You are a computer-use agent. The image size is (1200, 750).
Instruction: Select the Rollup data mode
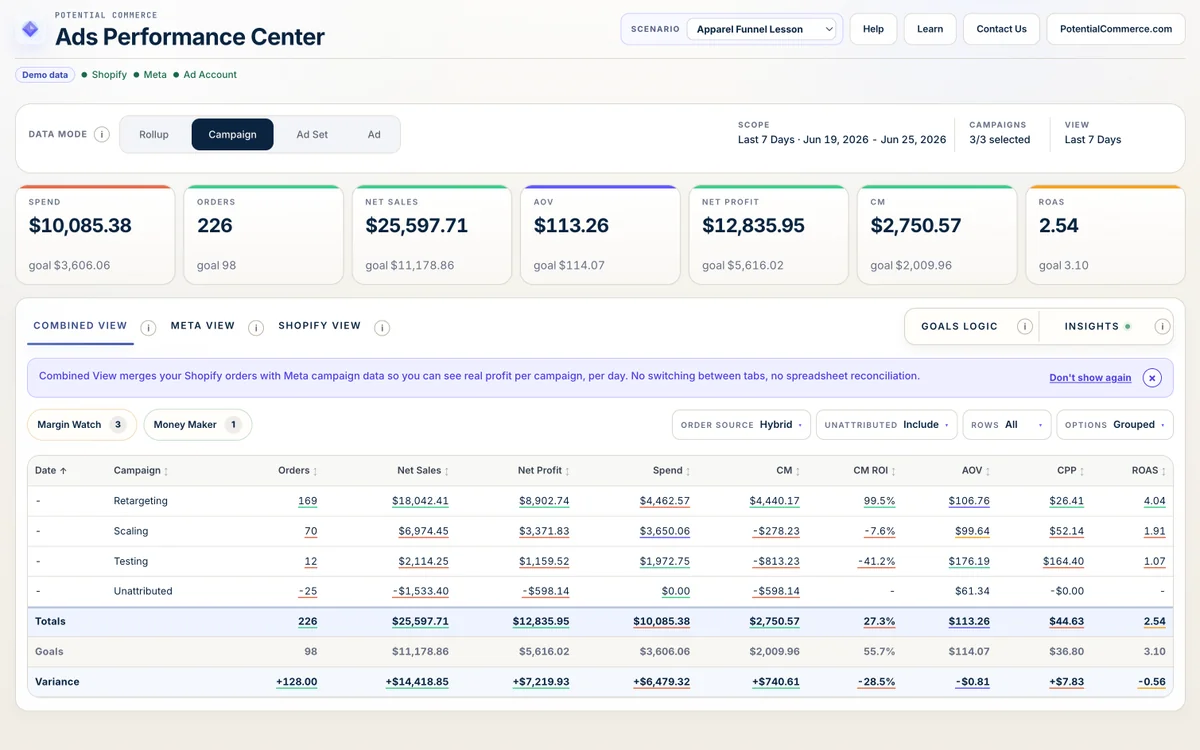pos(154,134)
